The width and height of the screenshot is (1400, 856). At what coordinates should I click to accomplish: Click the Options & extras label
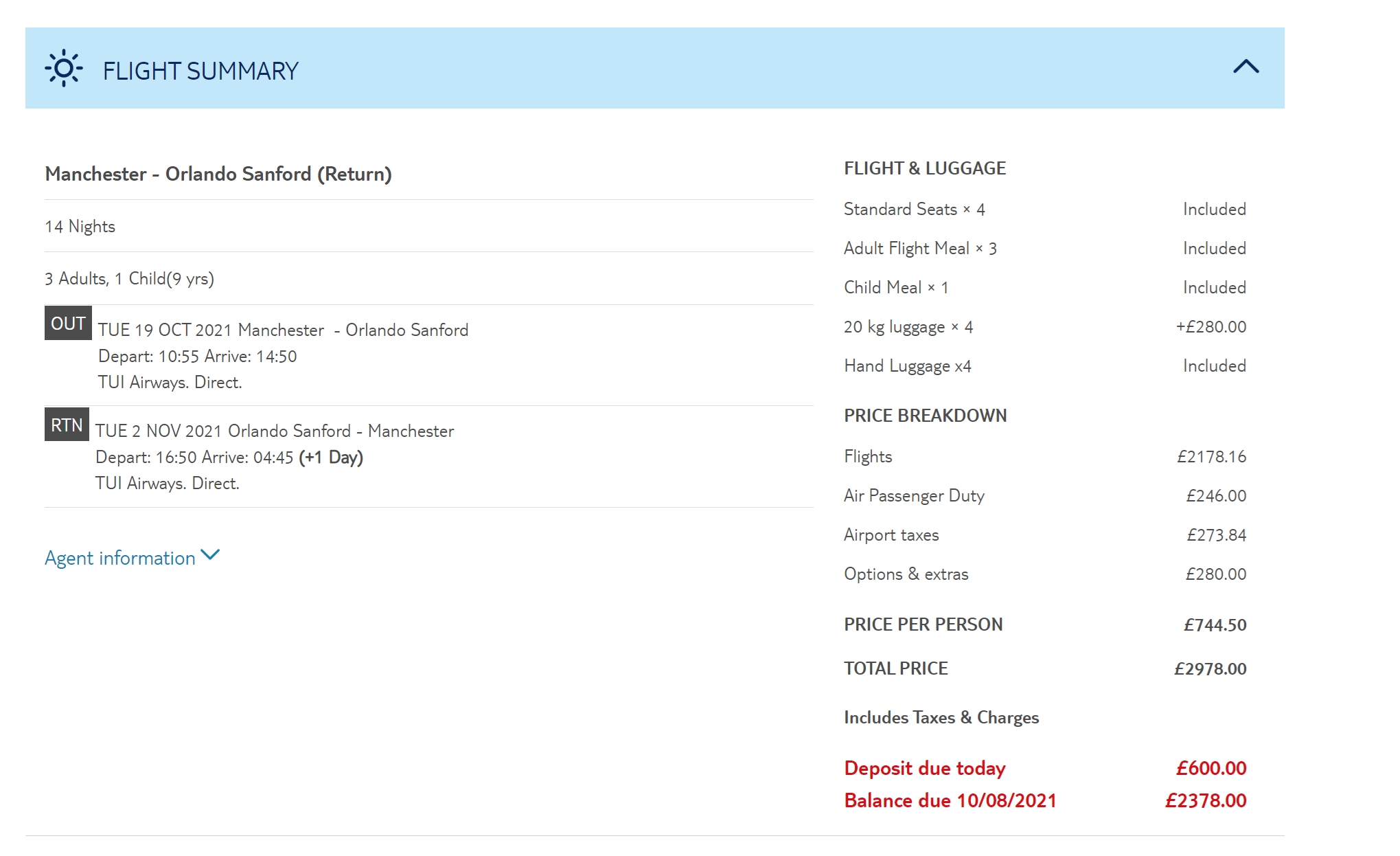(906, 574)
